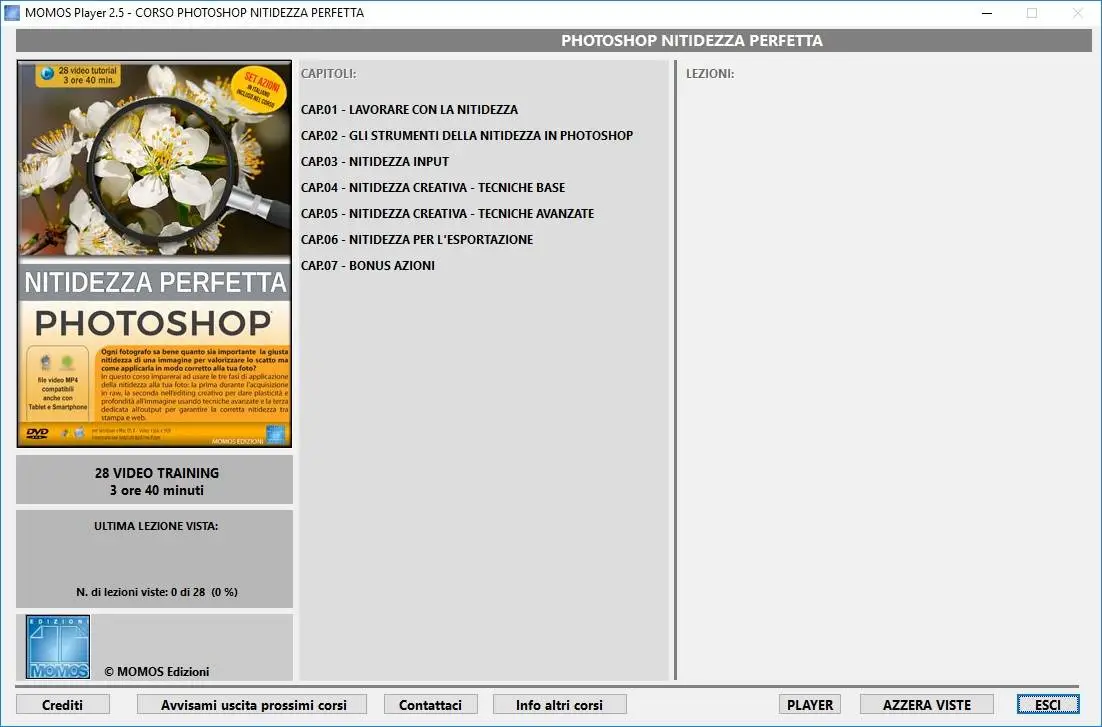Select CAP.02 - GLI STRUMENTI DELLA NITIDEZZA IN PHOTOSHOP

point(467,136)
